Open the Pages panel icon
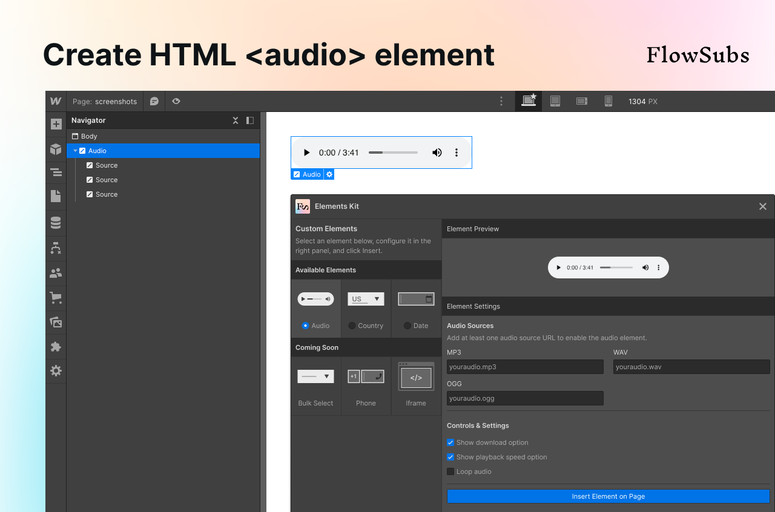The height and width of the screenshot is (512, 775). (56, 196)
